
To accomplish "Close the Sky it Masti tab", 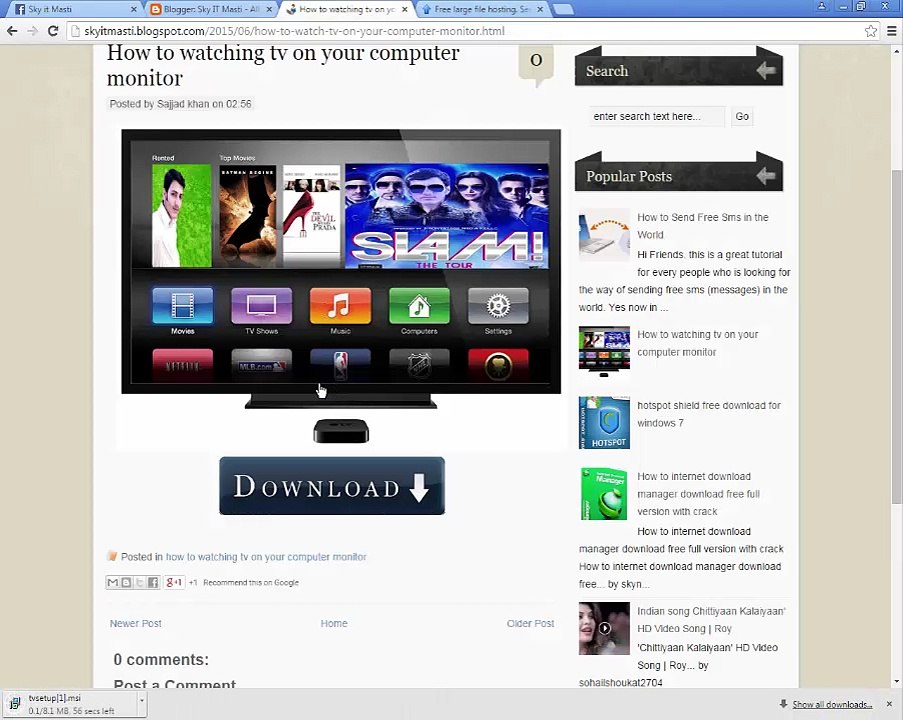I will [134, 9].
